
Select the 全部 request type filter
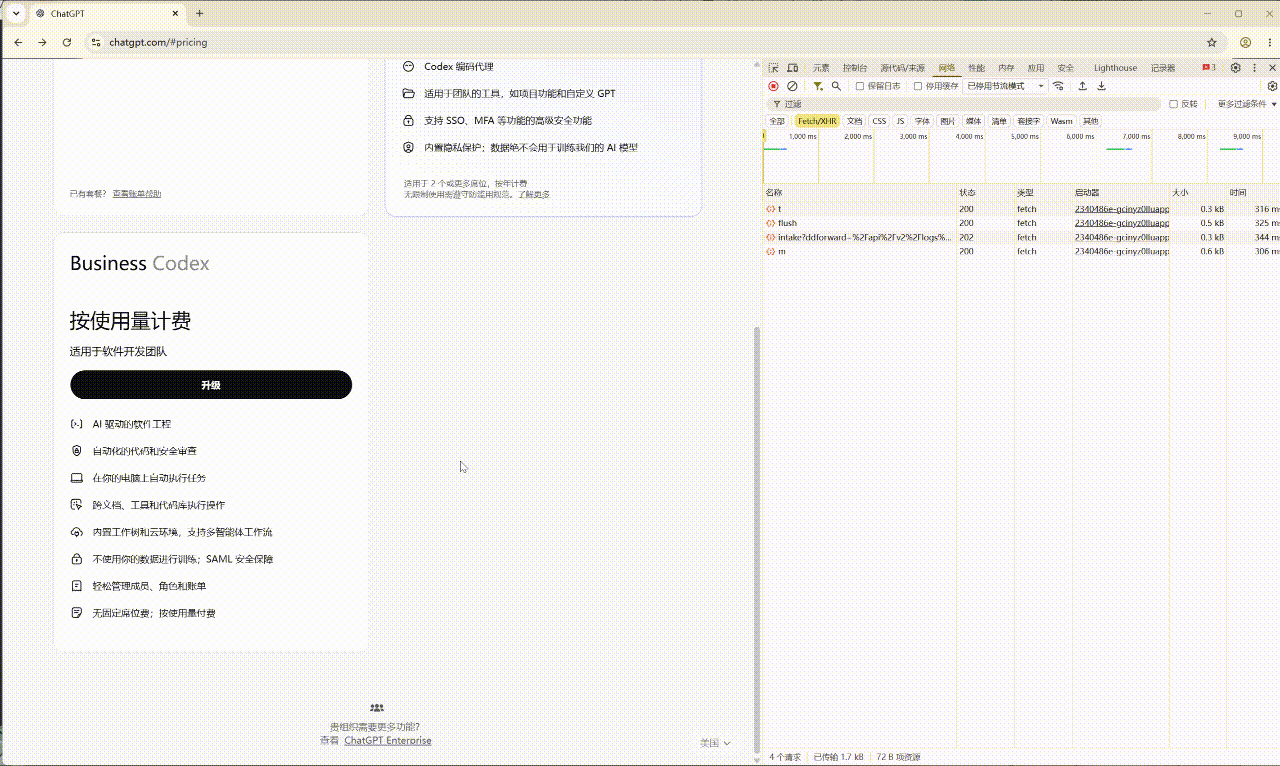(777, 121)
